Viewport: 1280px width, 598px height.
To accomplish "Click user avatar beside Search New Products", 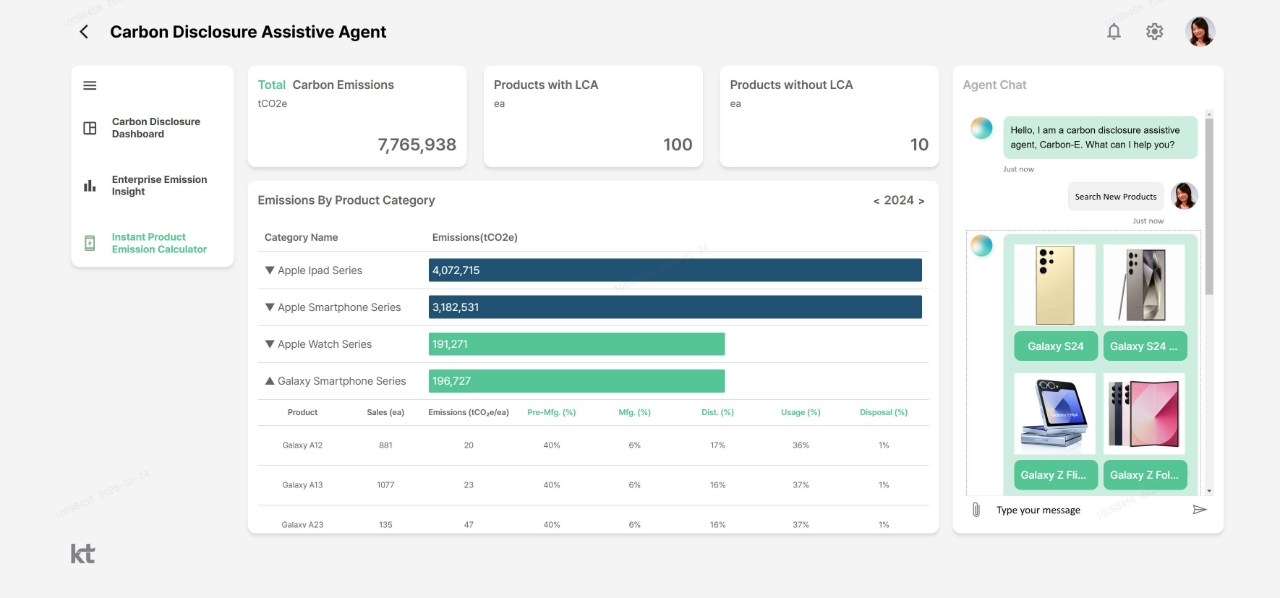I will [x=1184, y=196].
